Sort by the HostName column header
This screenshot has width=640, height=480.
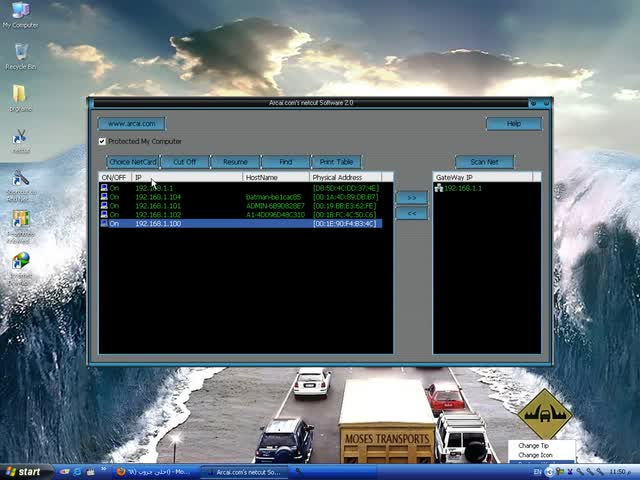pyautogui.click(x=276, y=177)
